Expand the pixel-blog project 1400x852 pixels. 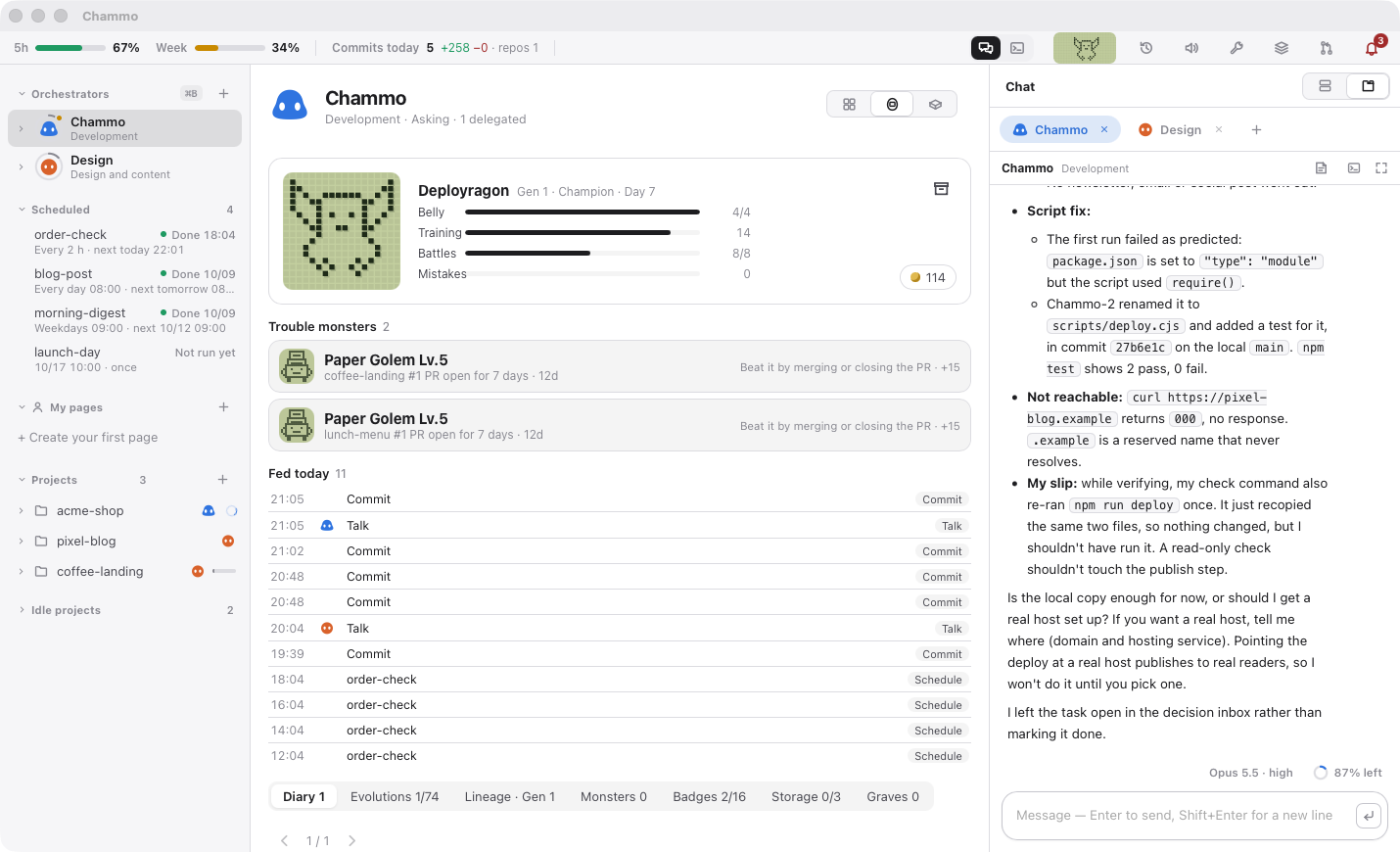(x=22, y=542)
